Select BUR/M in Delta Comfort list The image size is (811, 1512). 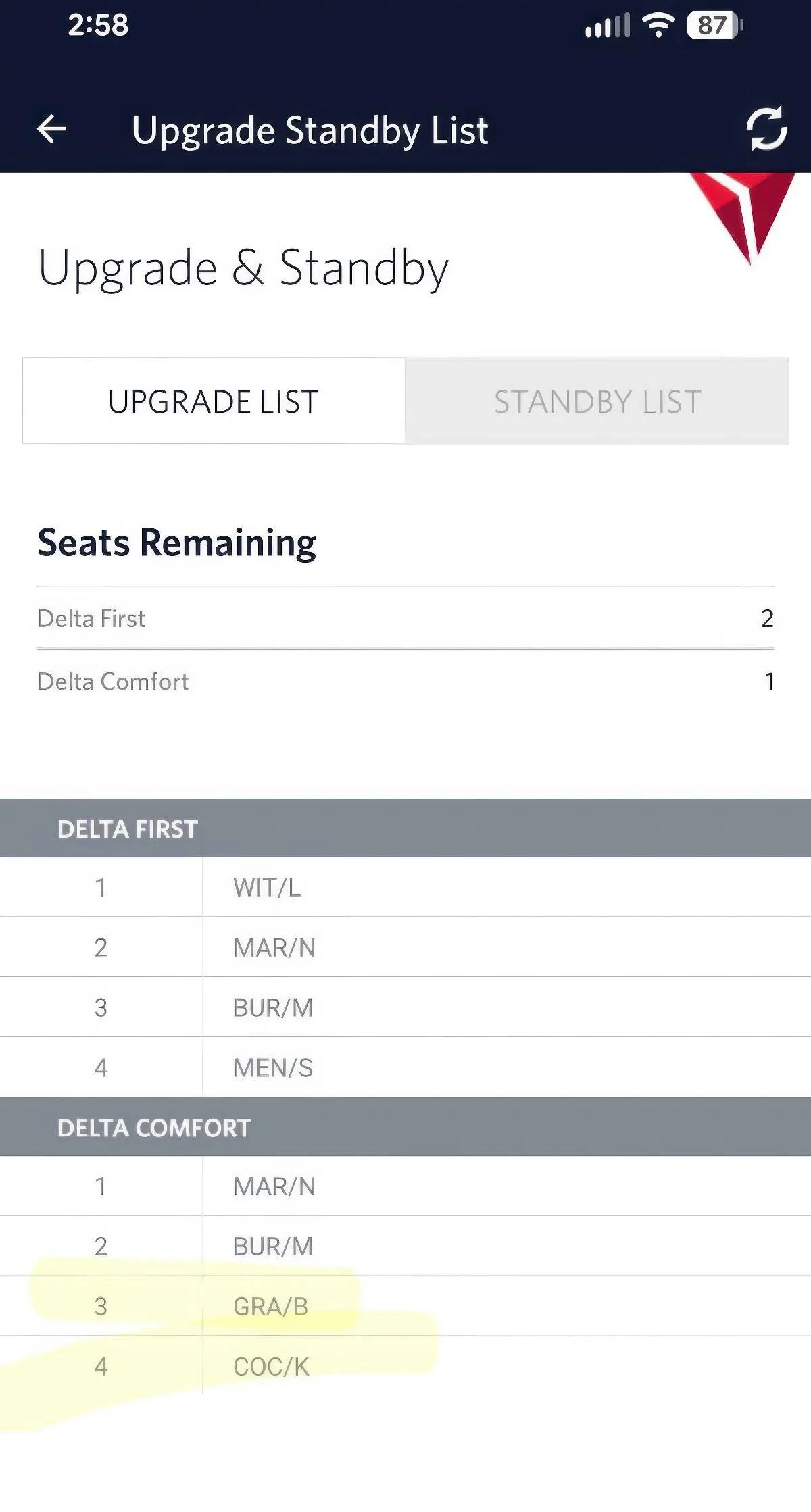point(273,1246)
